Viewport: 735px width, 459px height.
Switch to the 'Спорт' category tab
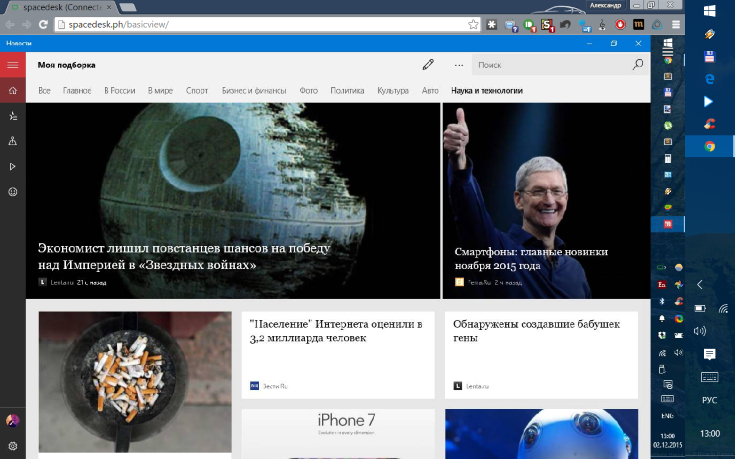tap(197, 91)
